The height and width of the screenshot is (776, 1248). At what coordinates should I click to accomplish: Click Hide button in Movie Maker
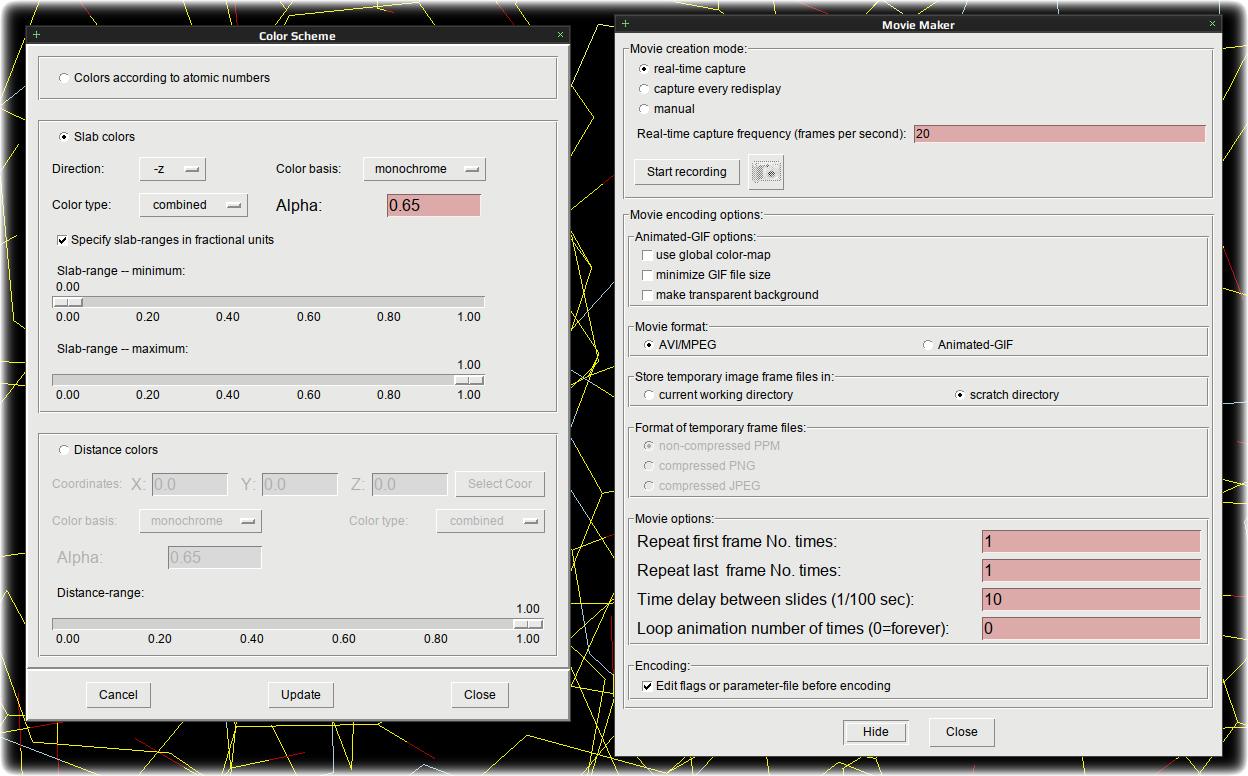pos(876,732)
